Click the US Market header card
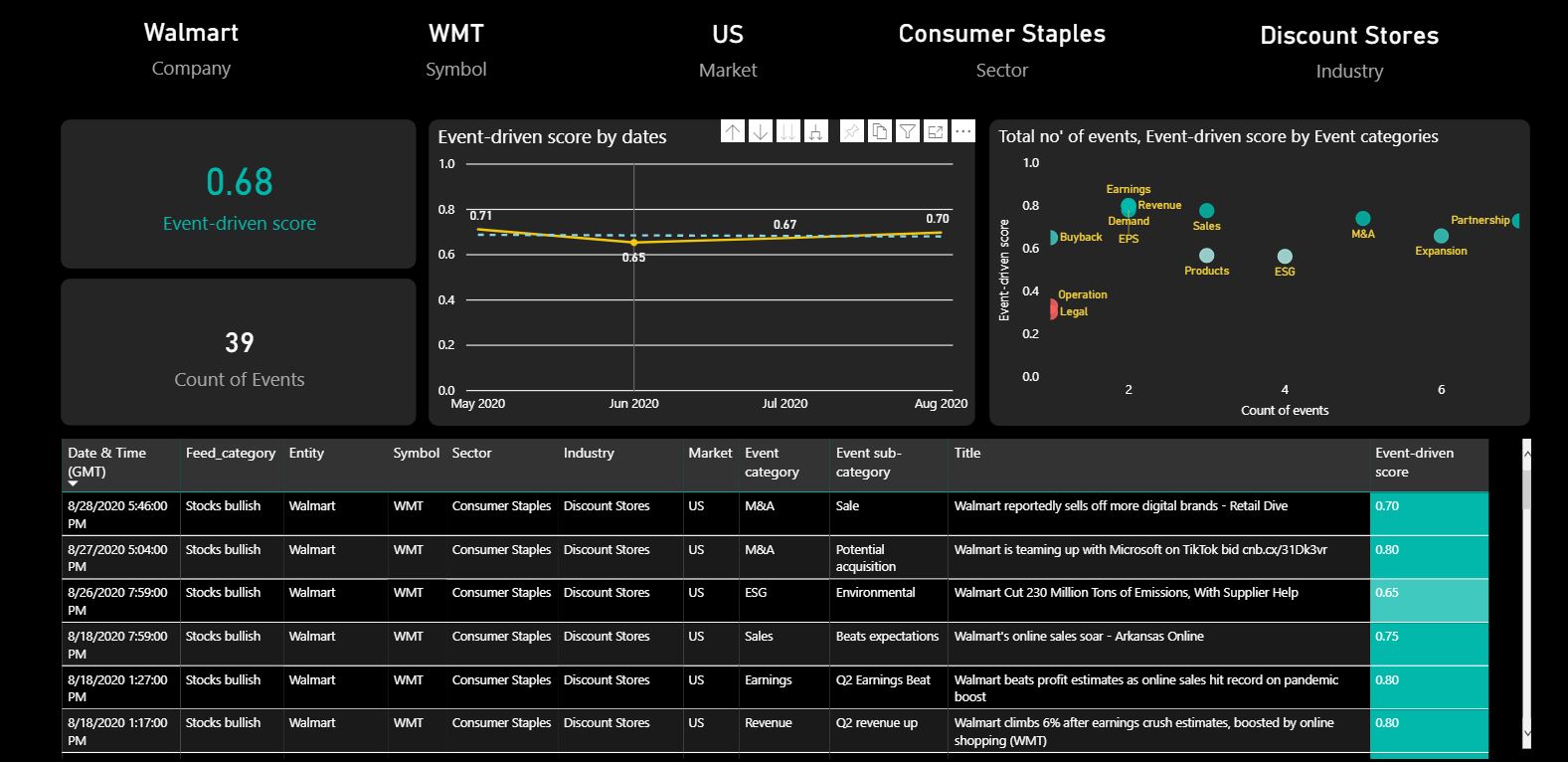The height and width of the screenshot is (762, 1568). (728, 51)
